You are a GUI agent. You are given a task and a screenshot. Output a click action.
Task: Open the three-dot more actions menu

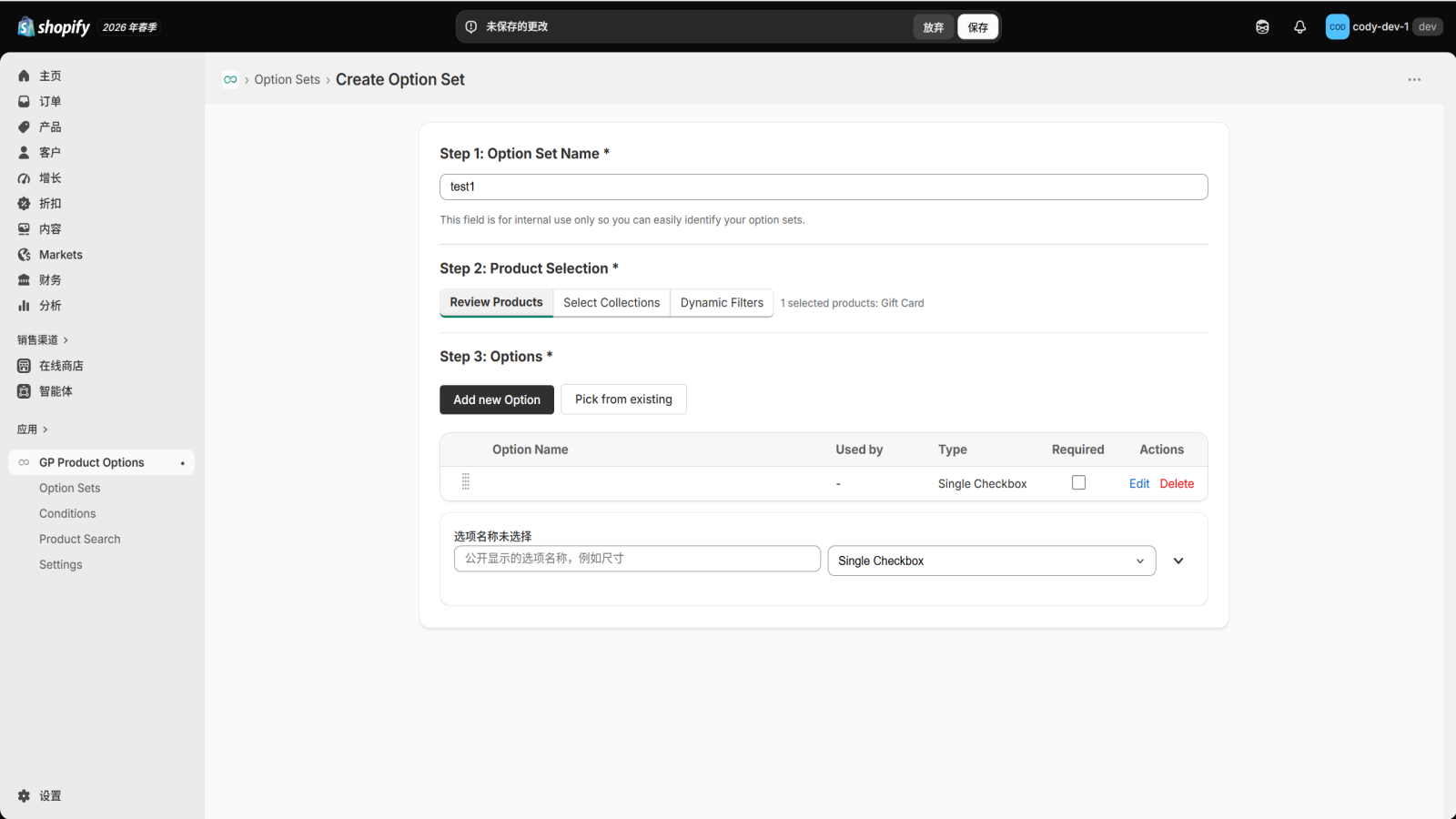tap(1414, 80)
